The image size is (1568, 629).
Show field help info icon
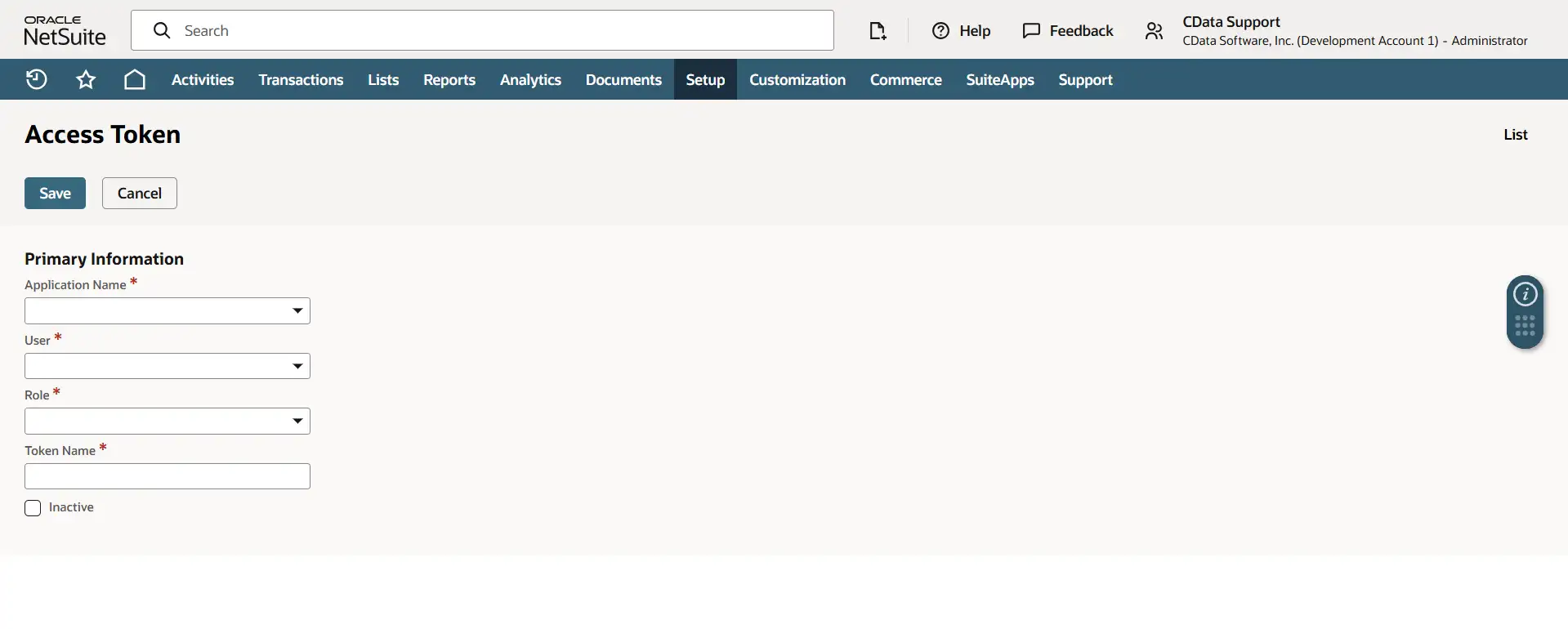click(1525, 294)
